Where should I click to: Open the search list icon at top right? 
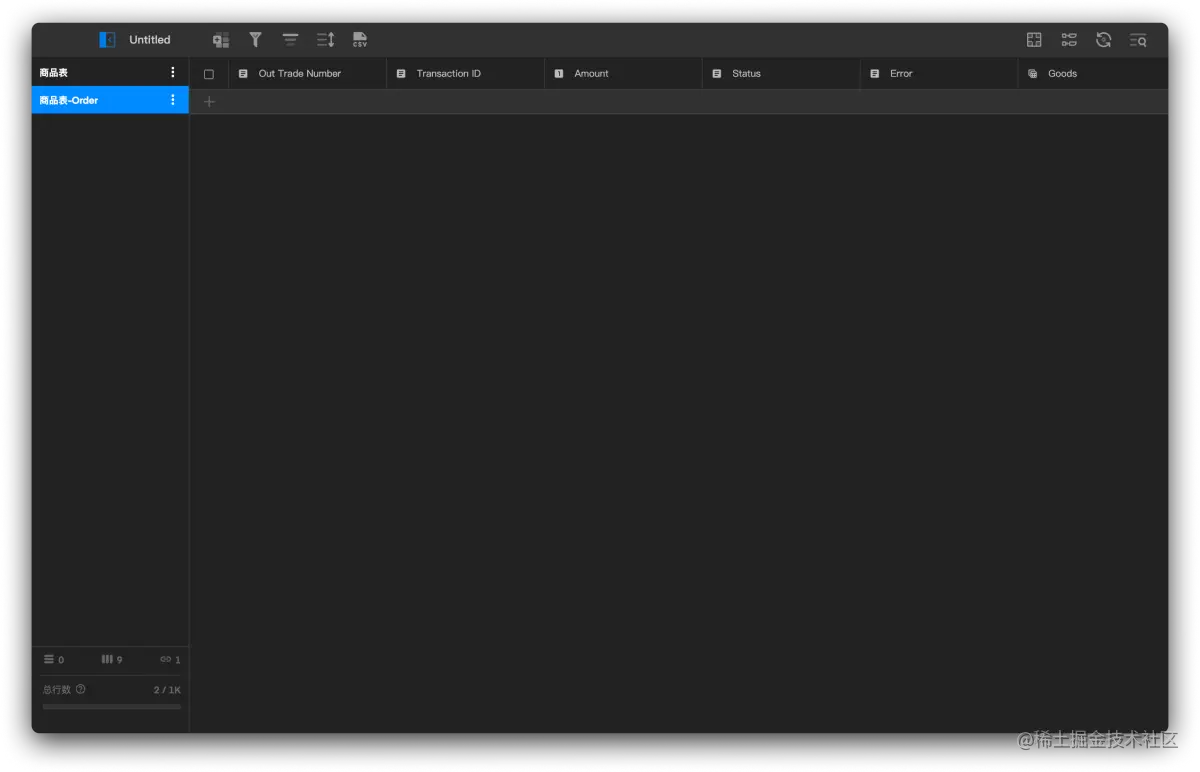(1138, 40)
